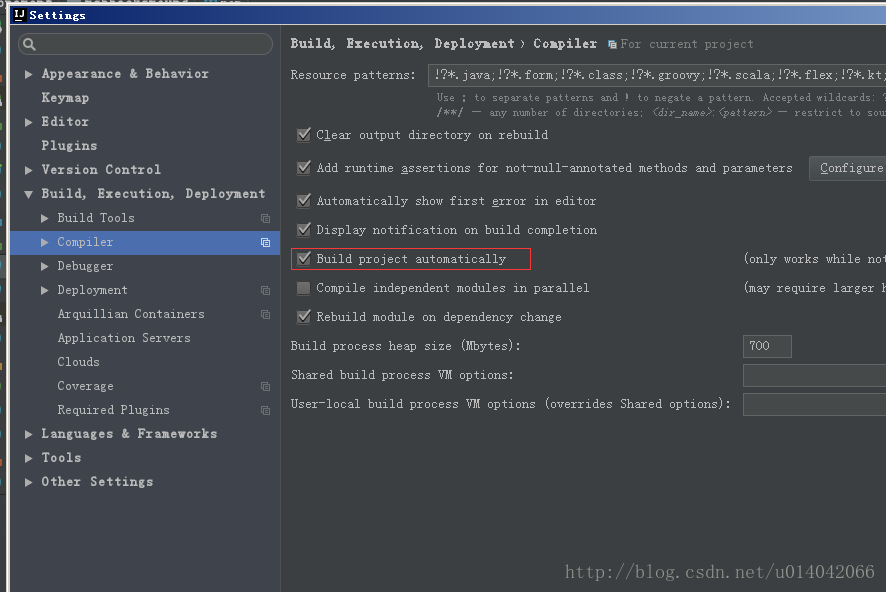
Task: Click 'Build process heap size (Mbytes):' label
Action: 405,346
